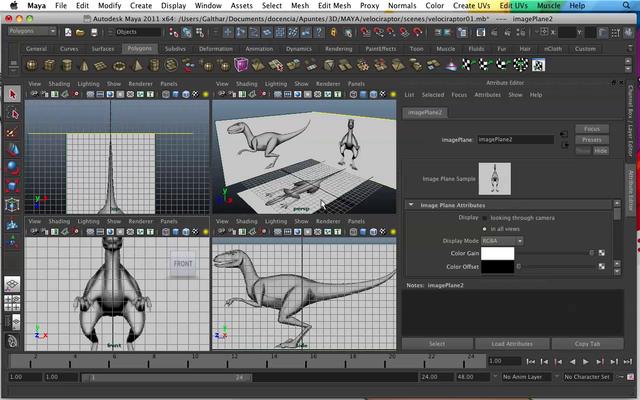The height and width of the screenshot is (400, 640).
Task: Select by component type mode icon
Action: point(200,32)
